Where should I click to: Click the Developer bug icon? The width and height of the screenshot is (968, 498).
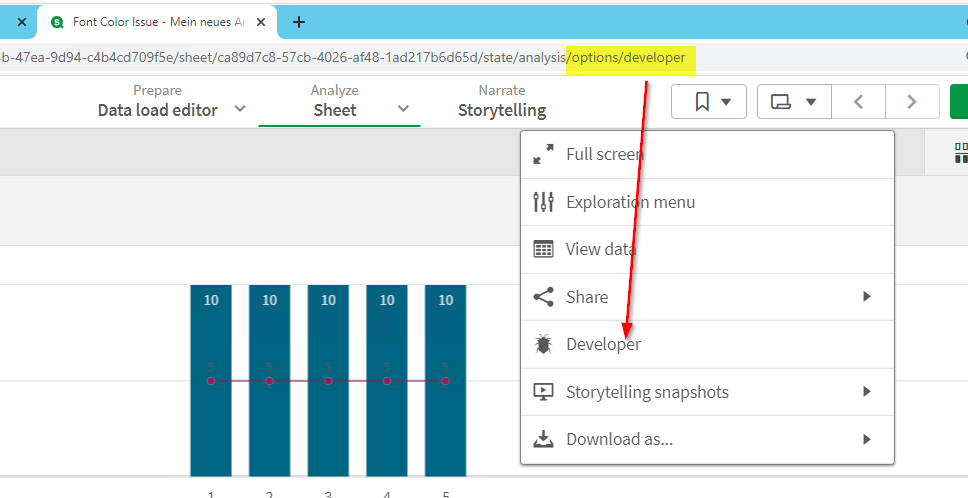coord(543,344)
